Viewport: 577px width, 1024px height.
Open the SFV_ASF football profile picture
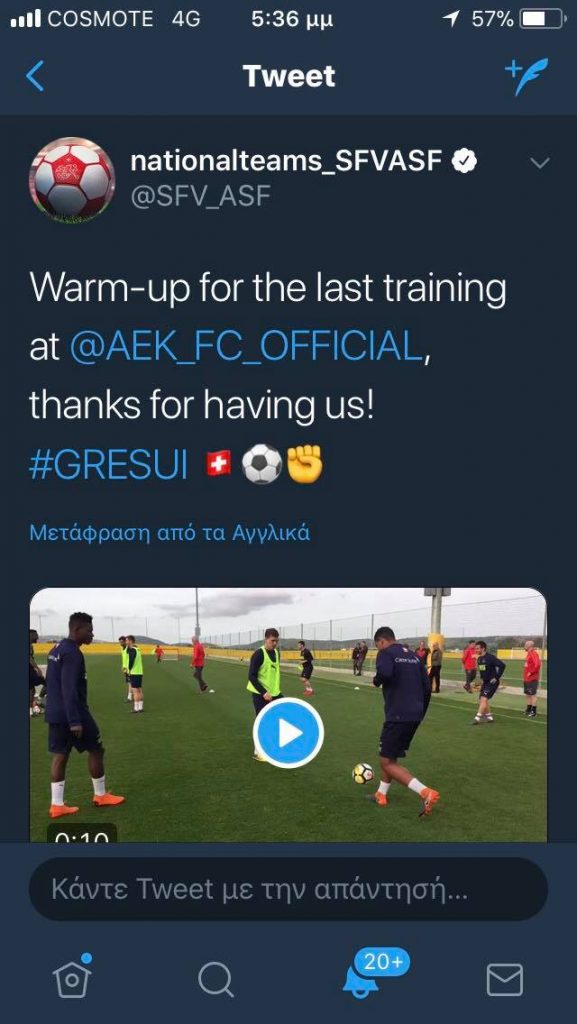72,178
